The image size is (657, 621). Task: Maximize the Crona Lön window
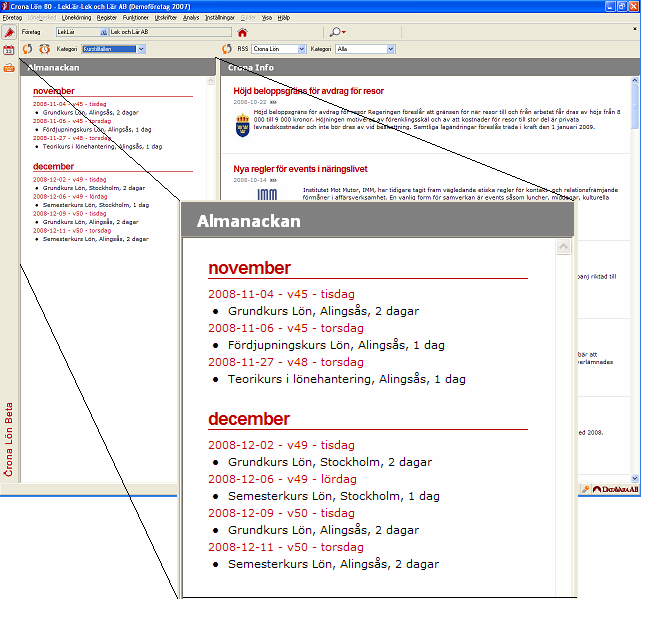622,6
